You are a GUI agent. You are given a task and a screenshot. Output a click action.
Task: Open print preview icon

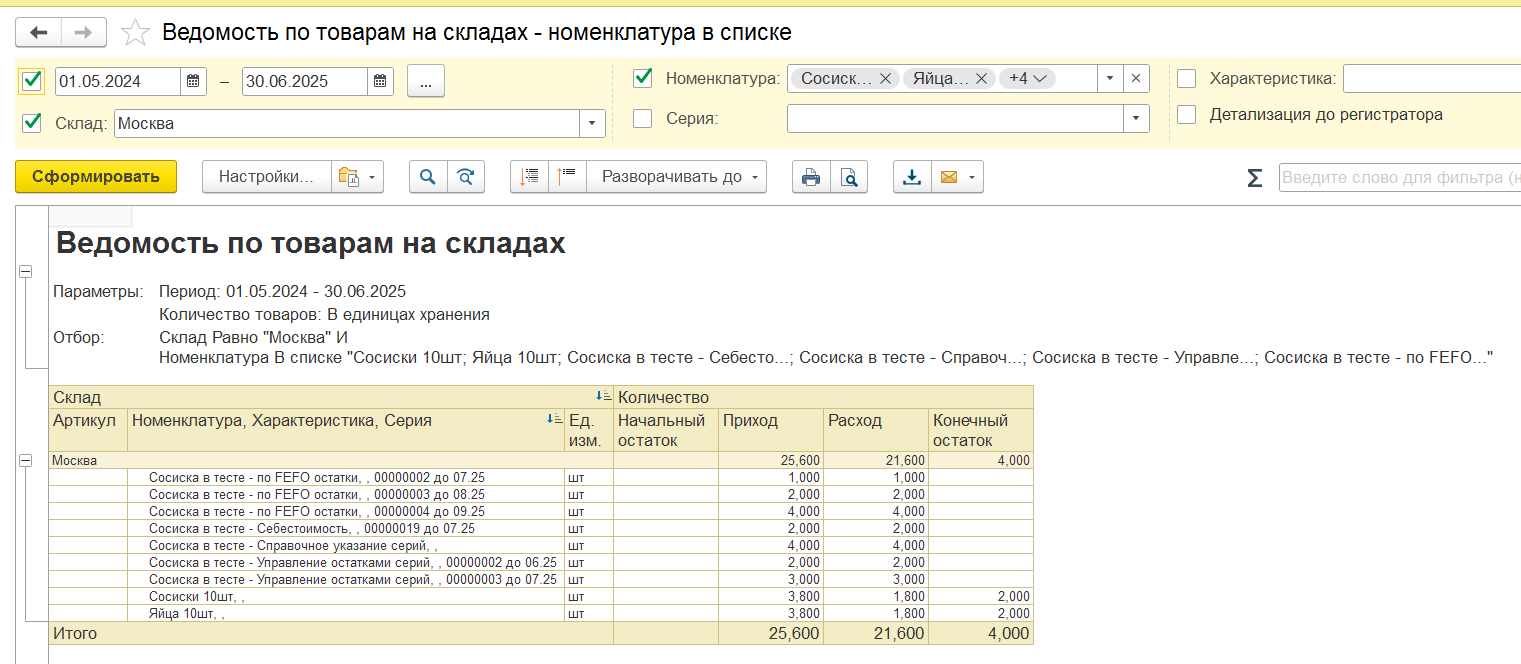click(848, 177)
